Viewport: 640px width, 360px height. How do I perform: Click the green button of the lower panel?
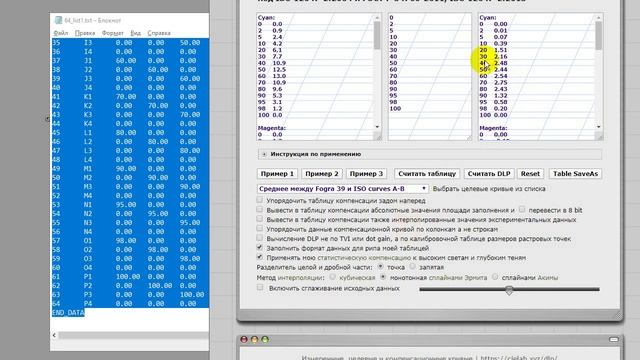click(x=265, y=339)
